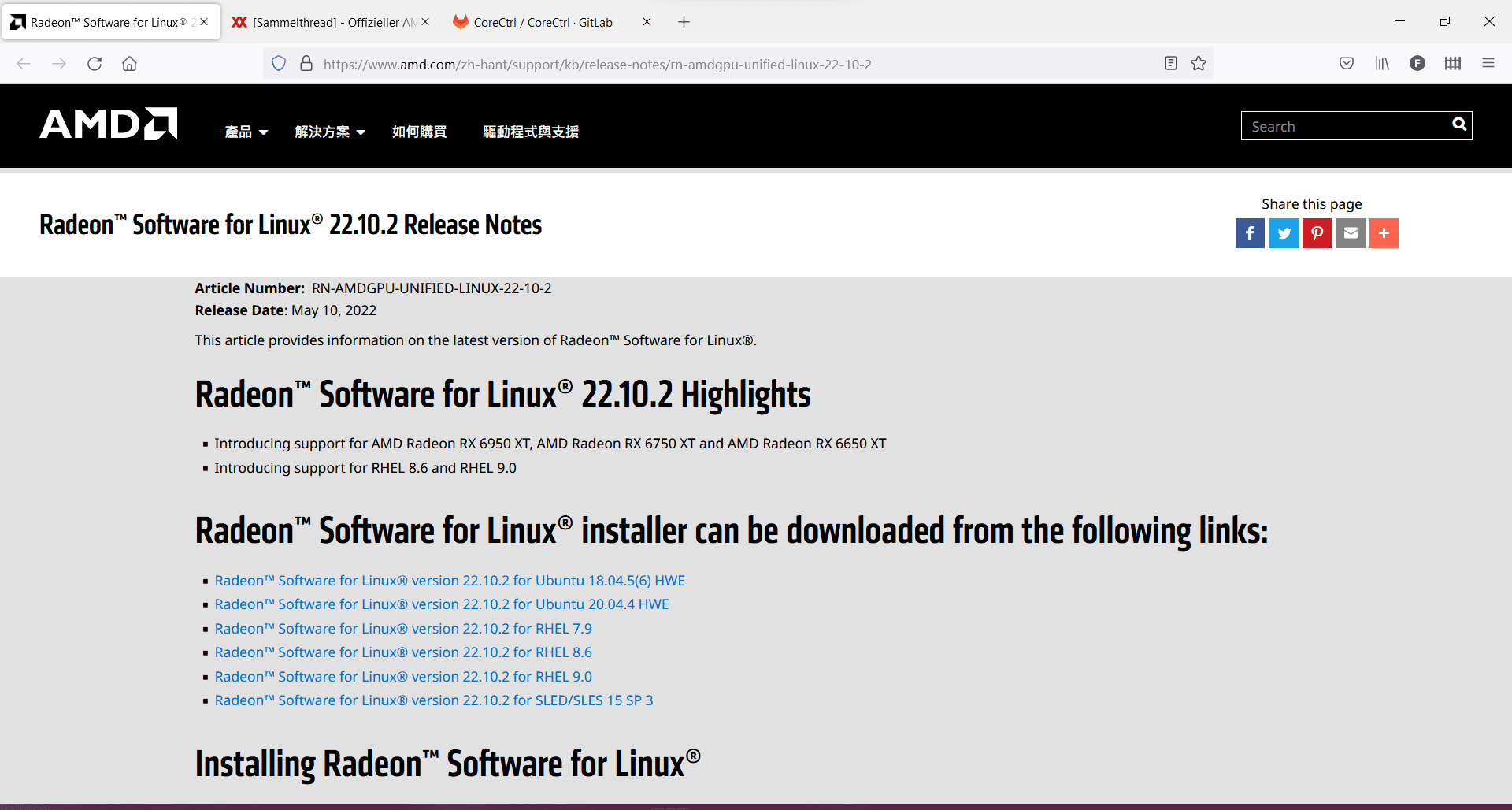Viewport: 1512px width, 810px height.
Task: Switch to CoreCtrl GitLab tab
Action: (551, 22)
